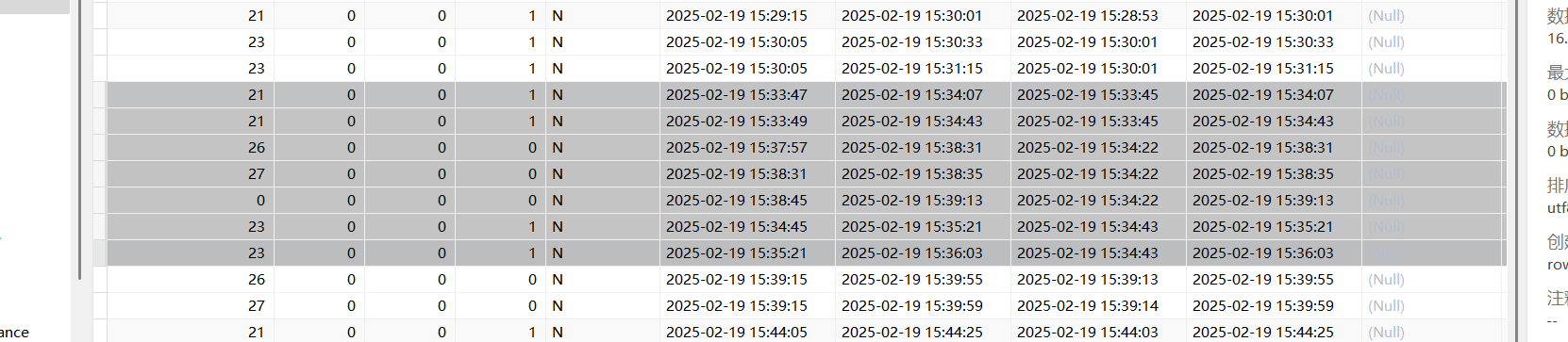Screen dimensions: 1568x342
Task: Click the left pane vertical scrollbar
Action: click(79, 141)
